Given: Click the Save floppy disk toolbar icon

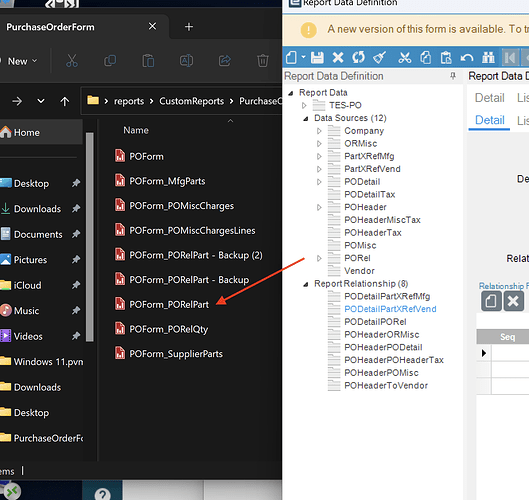Looking at the screenshot, I should (317, 58).
